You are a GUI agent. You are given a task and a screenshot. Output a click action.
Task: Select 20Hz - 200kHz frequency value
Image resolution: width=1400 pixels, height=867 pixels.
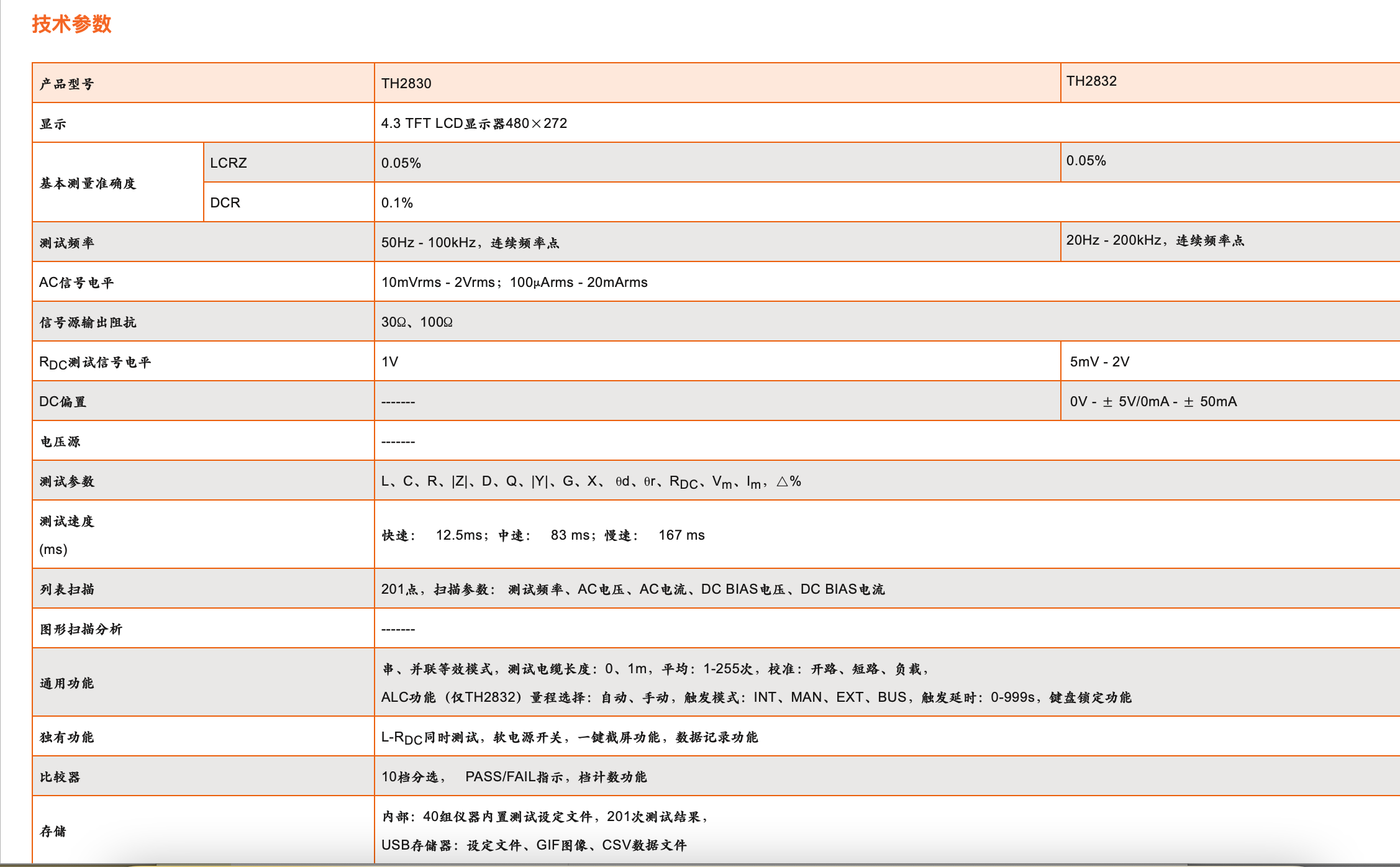1155,240
